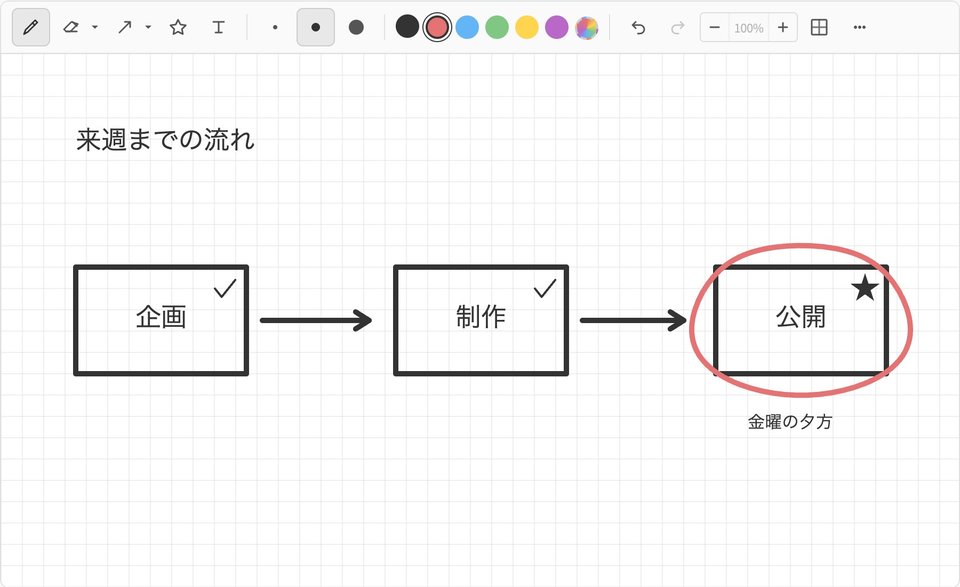Pick the black color swatch
The width and height of the screenshot is (960, 587).
[407, 27]
